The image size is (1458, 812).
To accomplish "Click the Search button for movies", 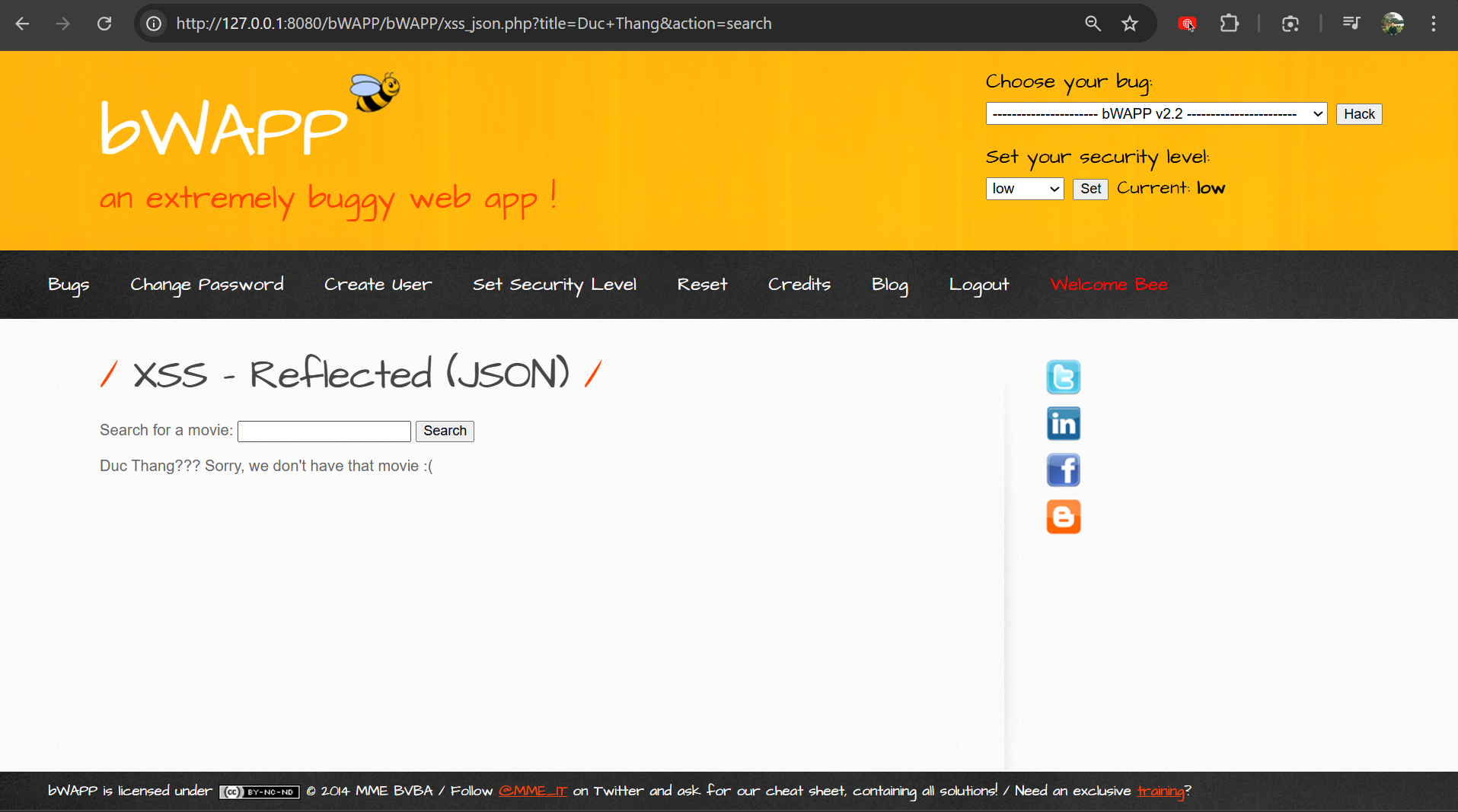I will pos(445,431).
